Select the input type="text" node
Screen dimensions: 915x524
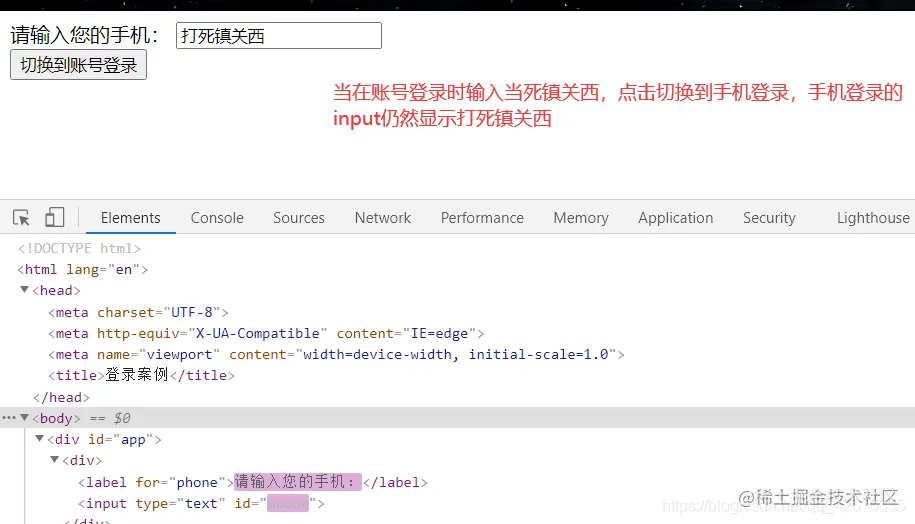201,504
